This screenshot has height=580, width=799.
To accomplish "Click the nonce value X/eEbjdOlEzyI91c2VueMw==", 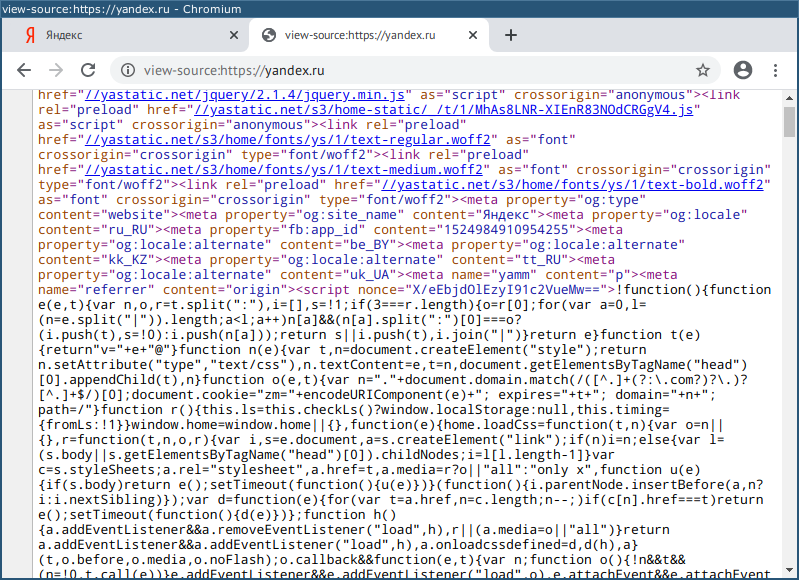I will (x=506, y=289).
